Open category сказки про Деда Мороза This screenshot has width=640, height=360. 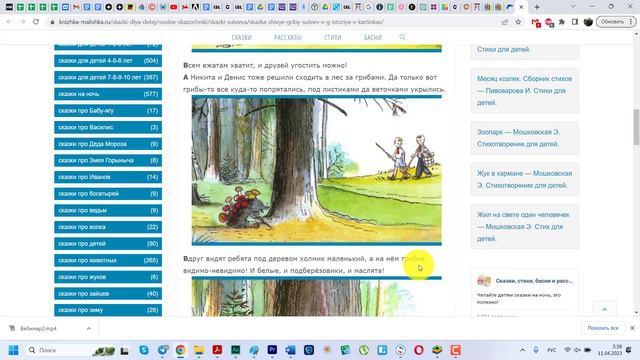(x=108, y=144)
